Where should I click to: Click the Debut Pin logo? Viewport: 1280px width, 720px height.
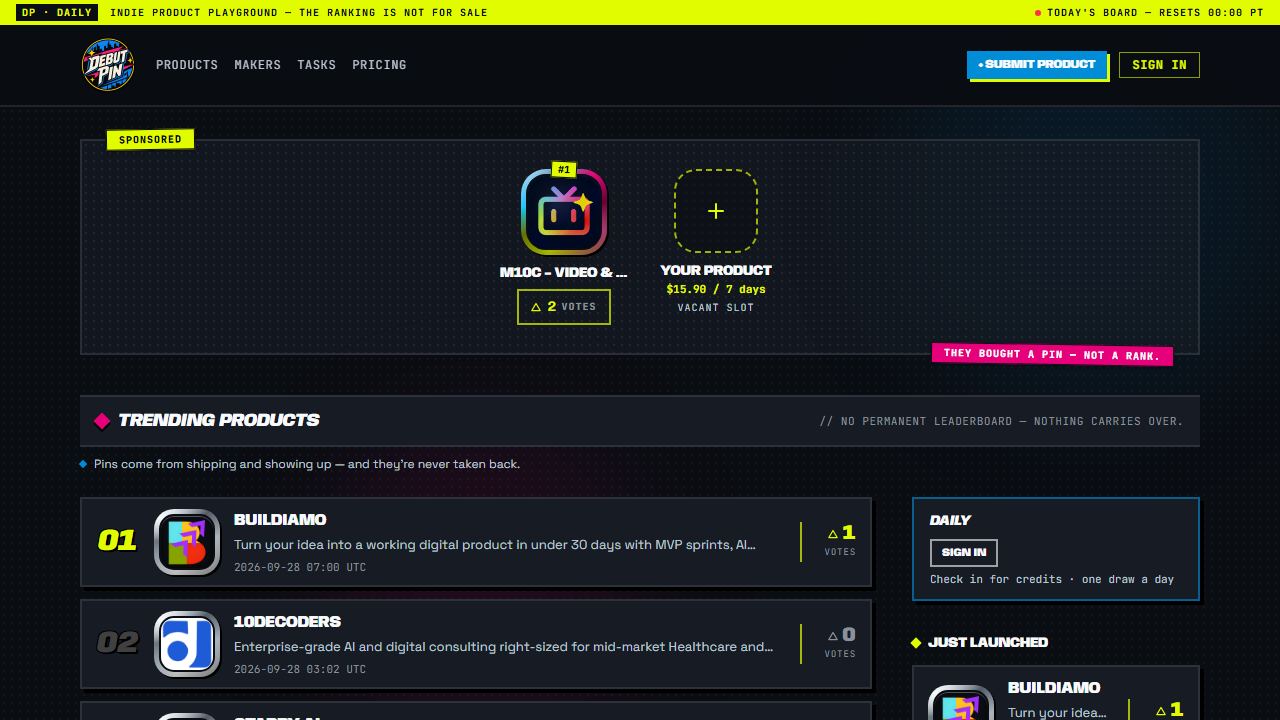coord(108,65)
